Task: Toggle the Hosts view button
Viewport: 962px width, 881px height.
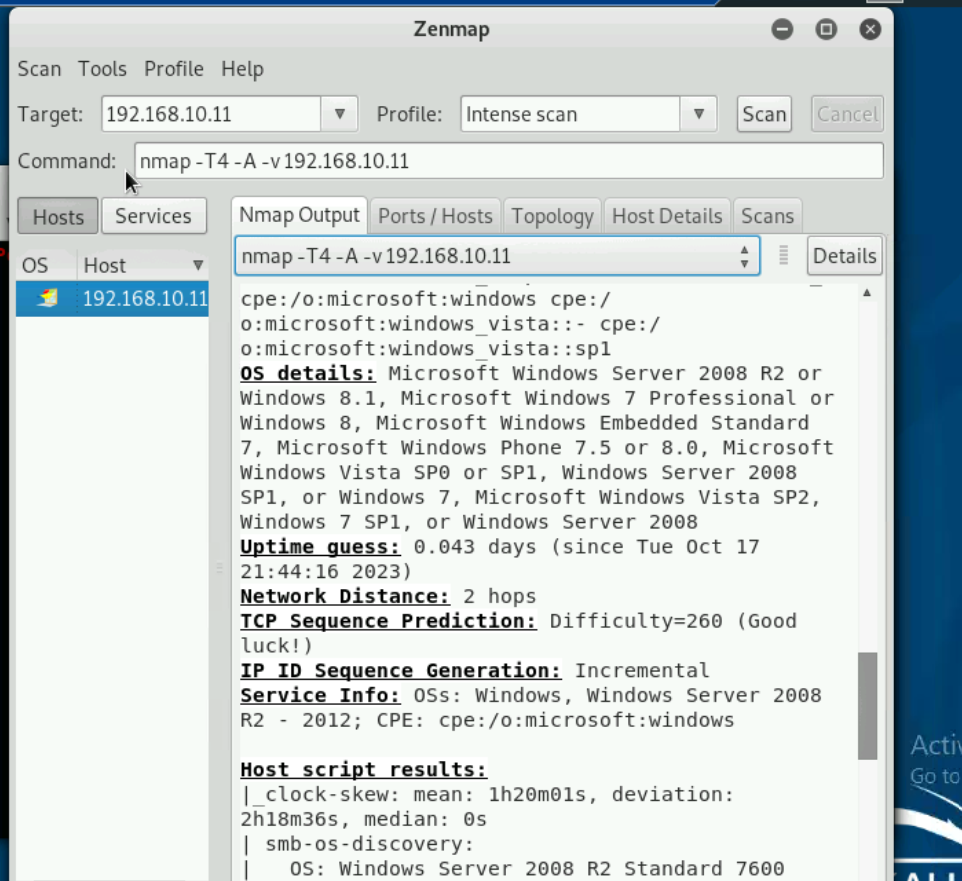Action: coord(58,216)
